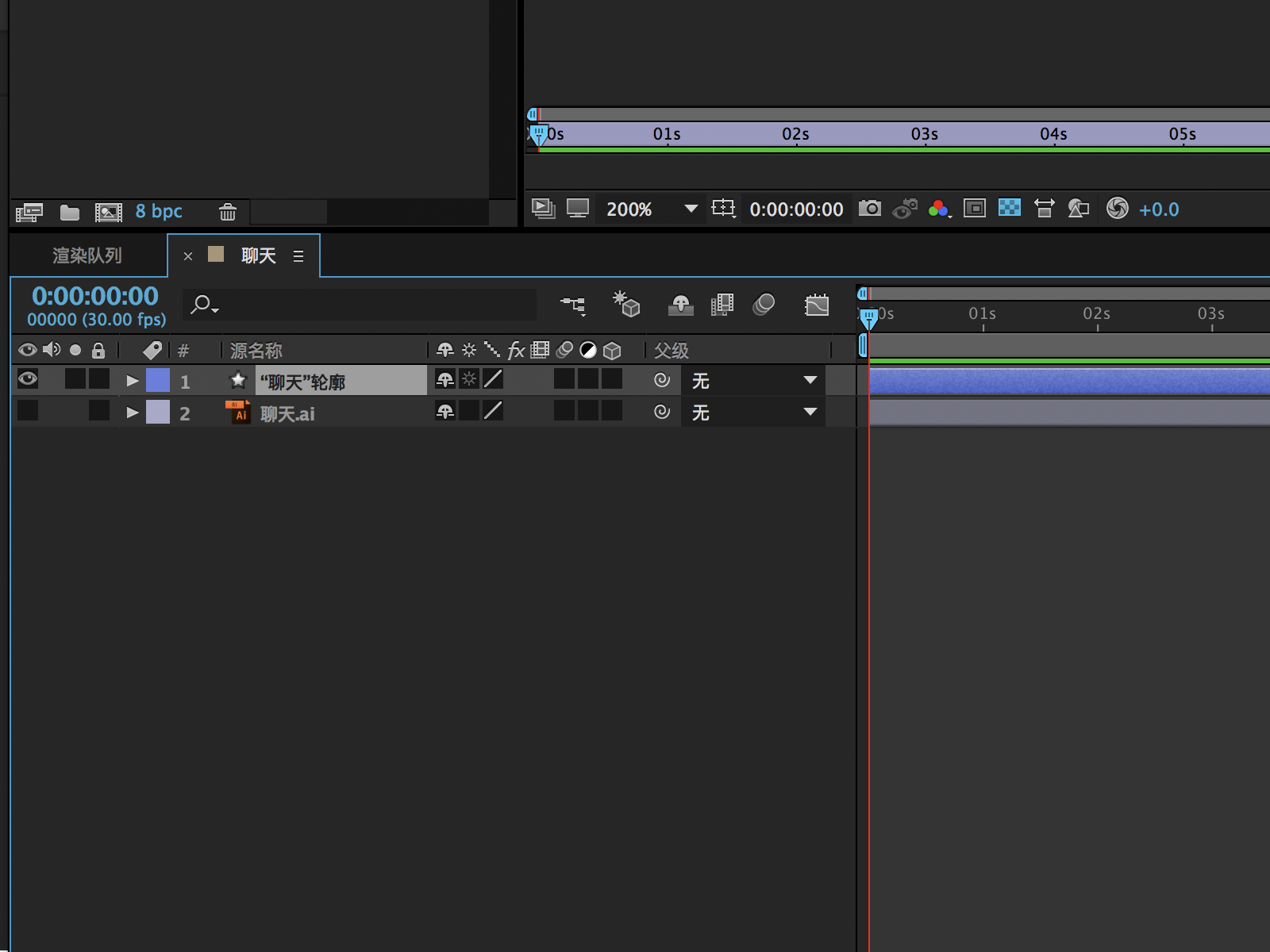Delete selected project items with trash icon
This screenshot has height=952, width=1270.
[x=228, y=212]
